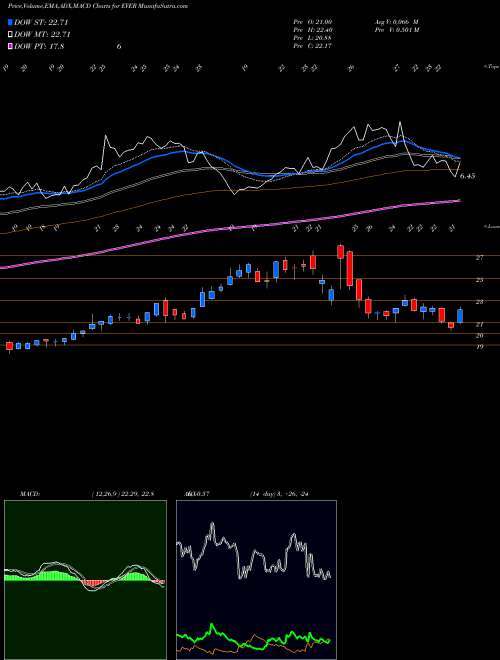500x660 pixels.
Task: Click the last blue candlestick on the chart
Action: tap(460, 316)
